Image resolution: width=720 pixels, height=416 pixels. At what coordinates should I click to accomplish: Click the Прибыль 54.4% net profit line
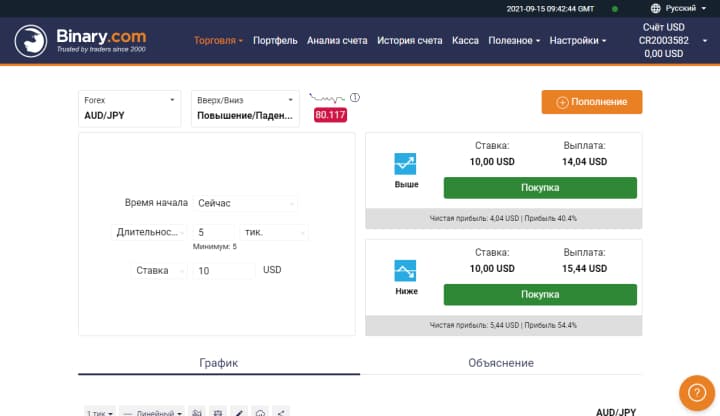(x=503, y=325)
